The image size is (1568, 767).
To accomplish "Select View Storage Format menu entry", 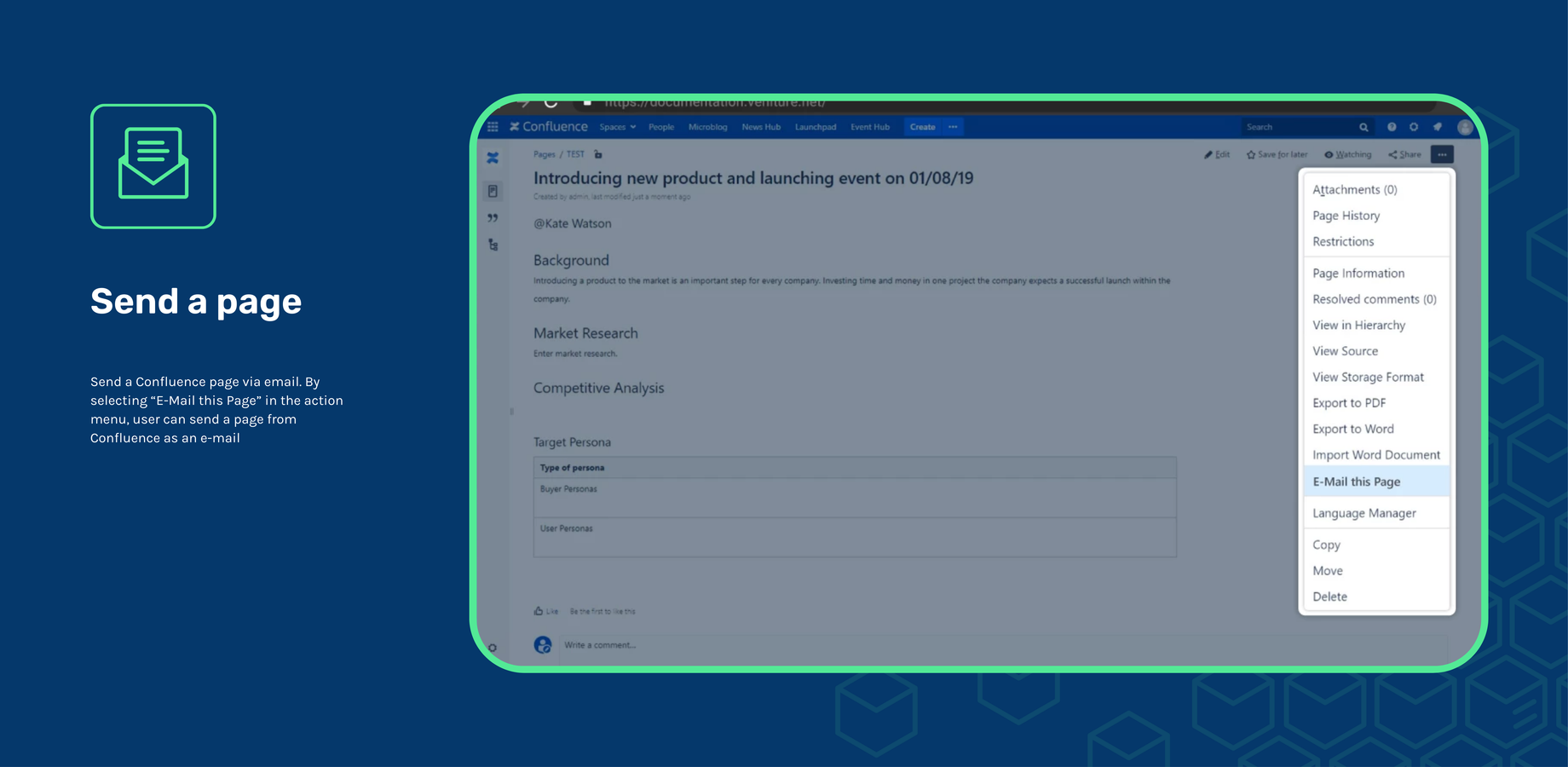I will click(x=1376, y=377).
